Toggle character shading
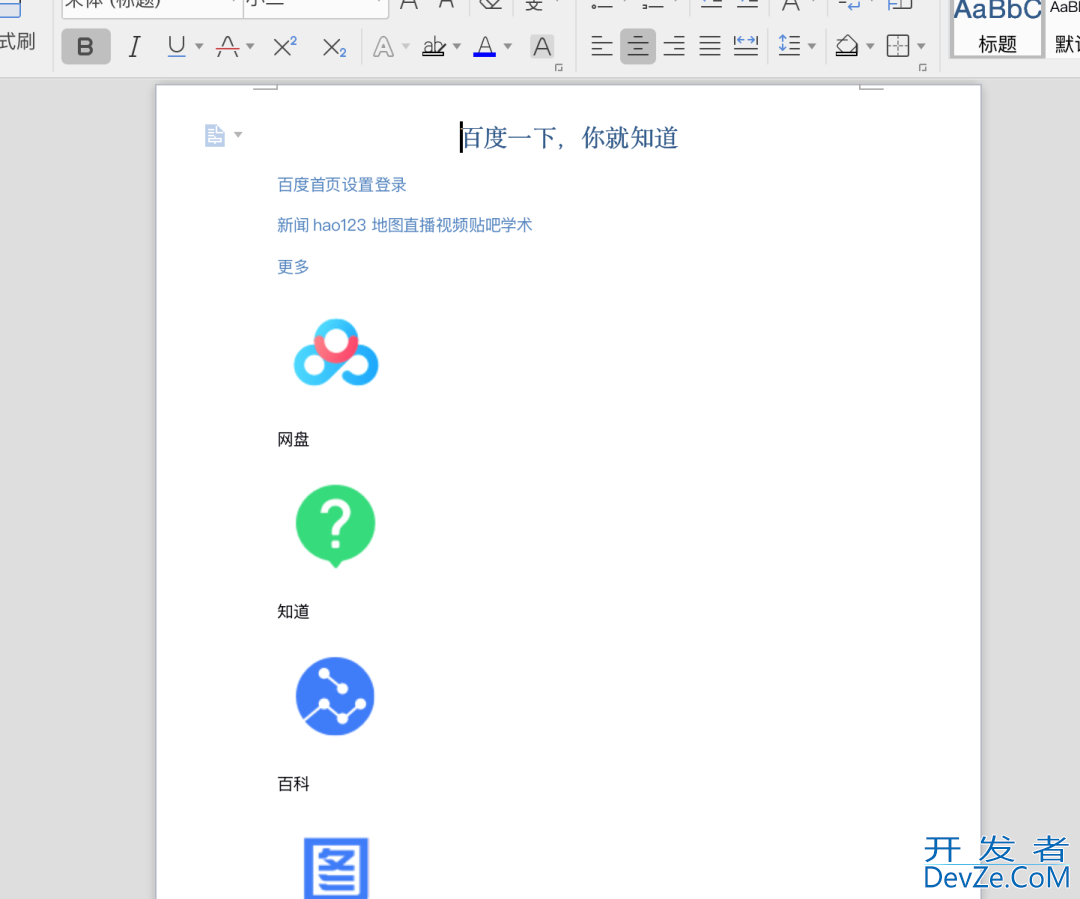The image size is (1080, 899). coord(542,46)
